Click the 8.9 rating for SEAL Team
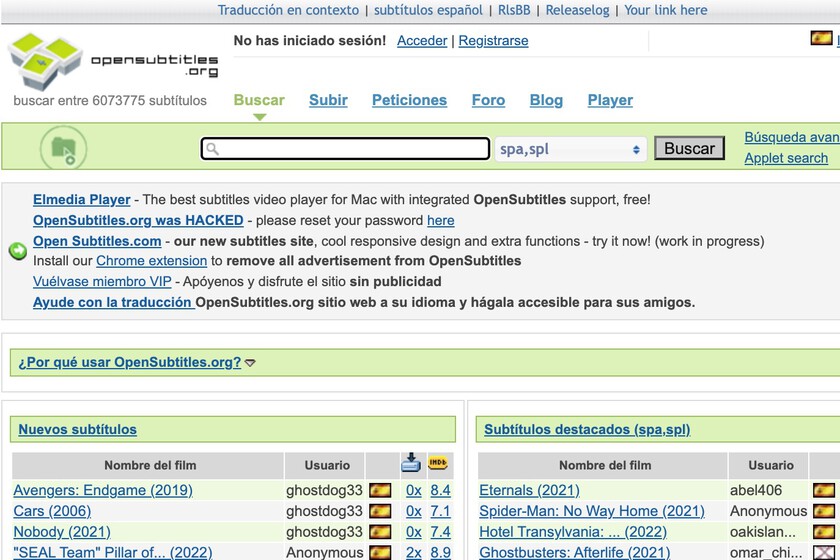Screen dimensions: 840x560 tap(440, 552)
